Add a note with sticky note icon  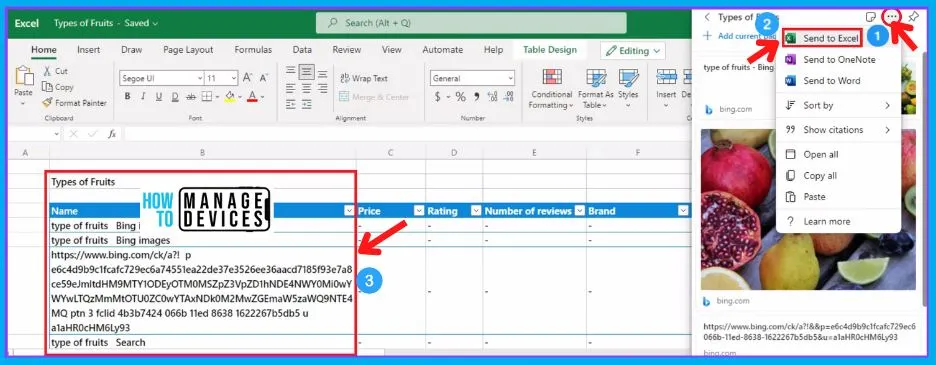(x=871, y=17)
